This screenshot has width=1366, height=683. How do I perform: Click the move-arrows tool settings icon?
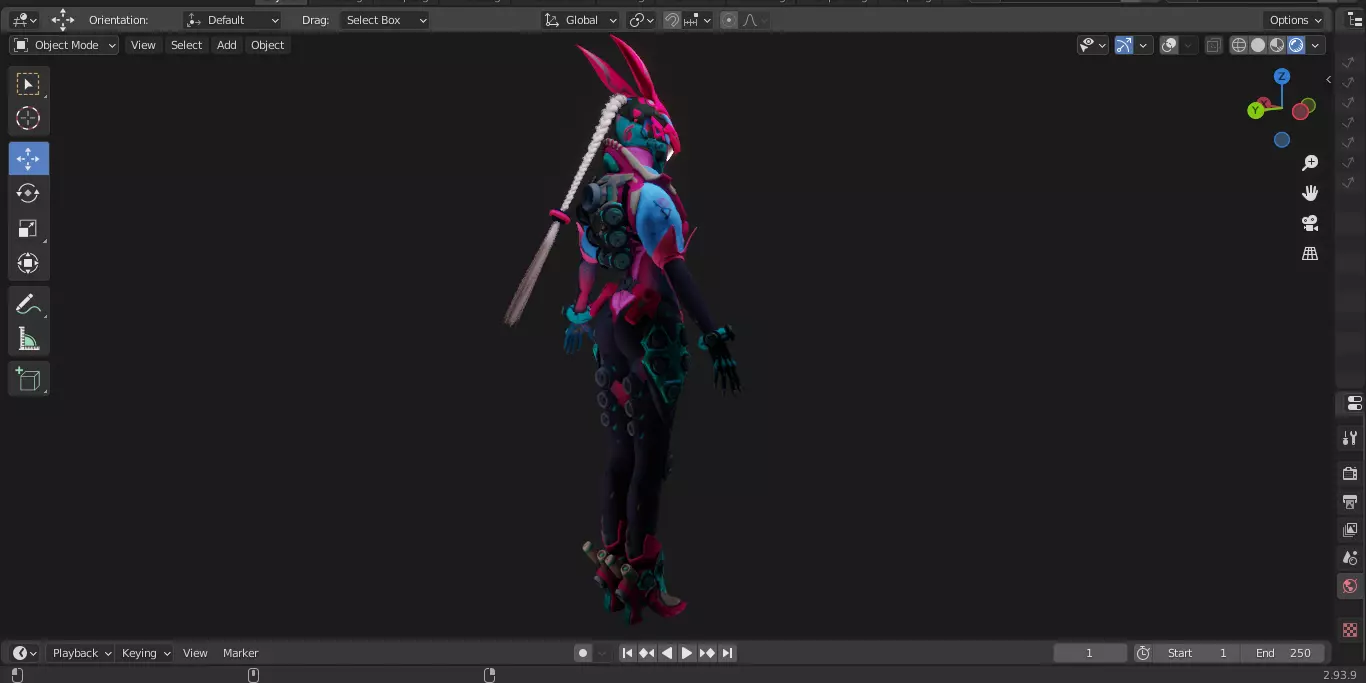63,20
